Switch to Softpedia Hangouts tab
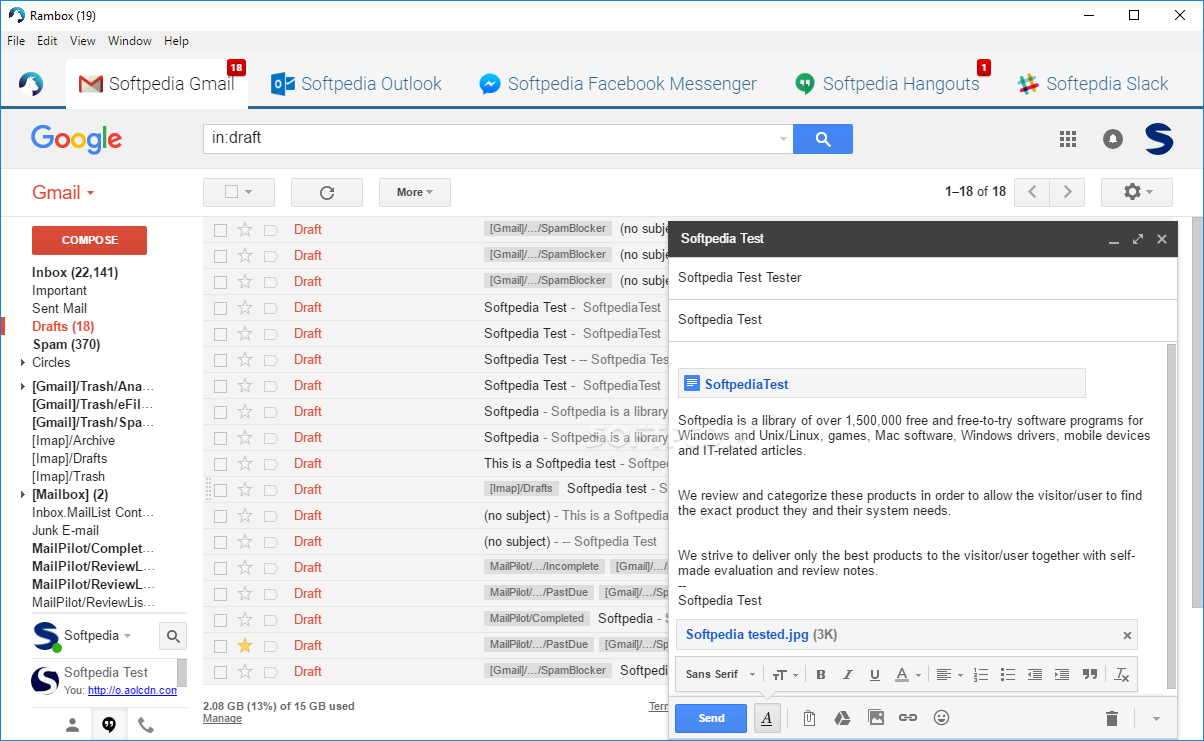1204x741 pixels. (889, 84)
